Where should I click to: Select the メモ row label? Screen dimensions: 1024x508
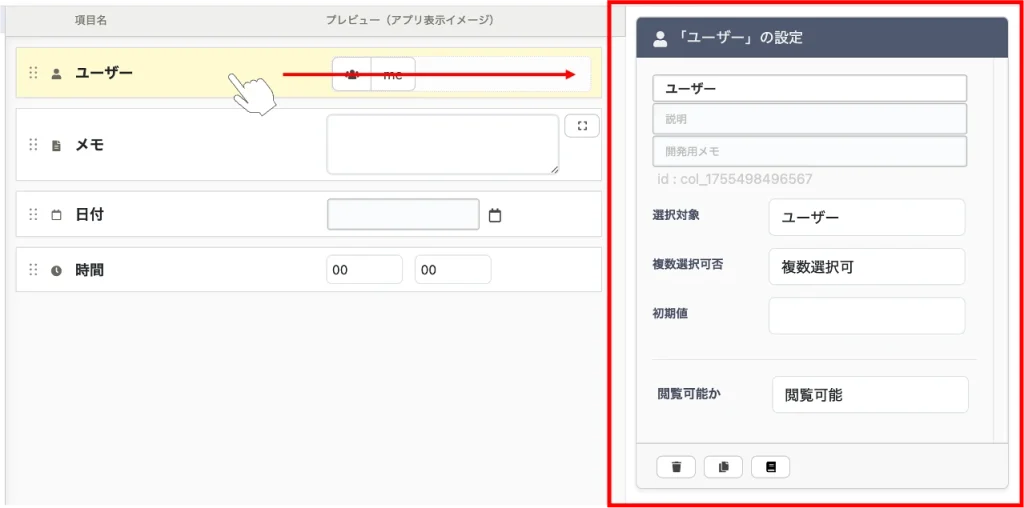pos(89,145)
